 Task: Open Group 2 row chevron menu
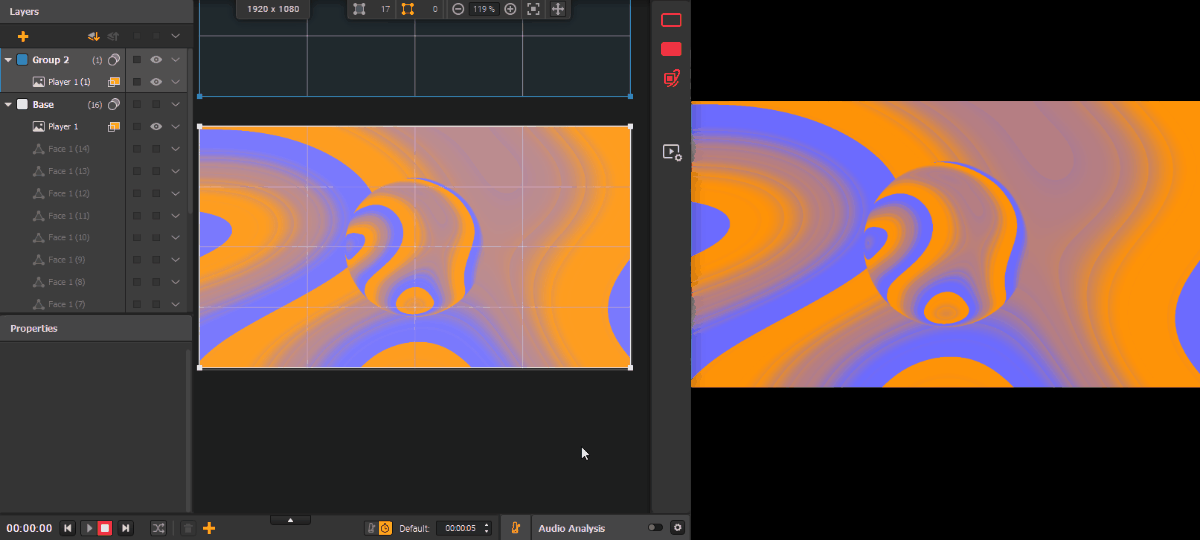point(175,60)
